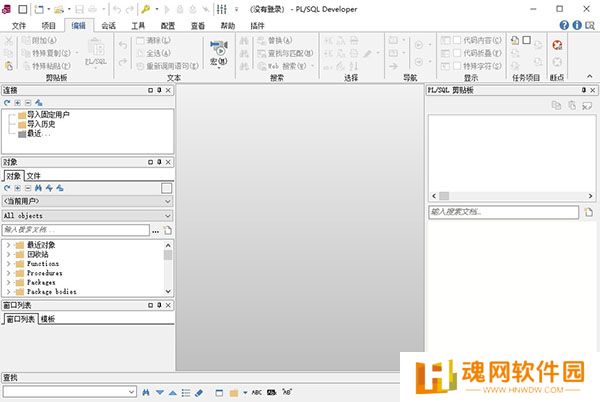
Task: Click the whole word icon in 查找 bar
Action: pos(271,392)
